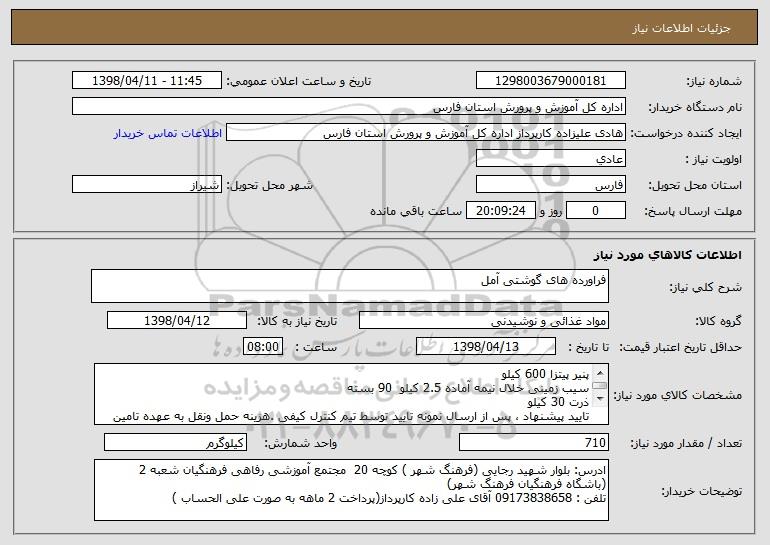The image size is (770, 545).
Task: Click the phone number 09173838658
Action: click(534, 498)
